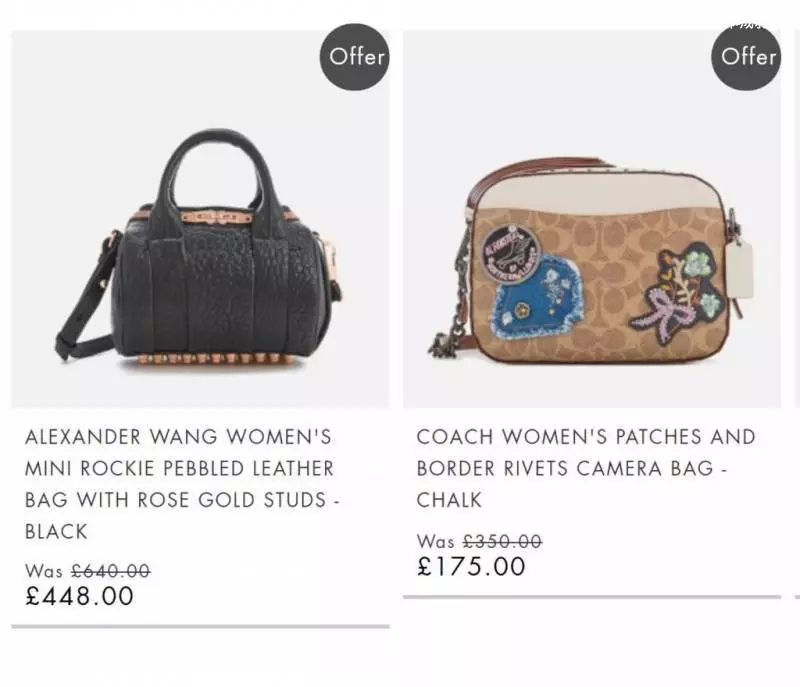
Task: Click the rose gold studs under black bag
Action: coord(214,359)
